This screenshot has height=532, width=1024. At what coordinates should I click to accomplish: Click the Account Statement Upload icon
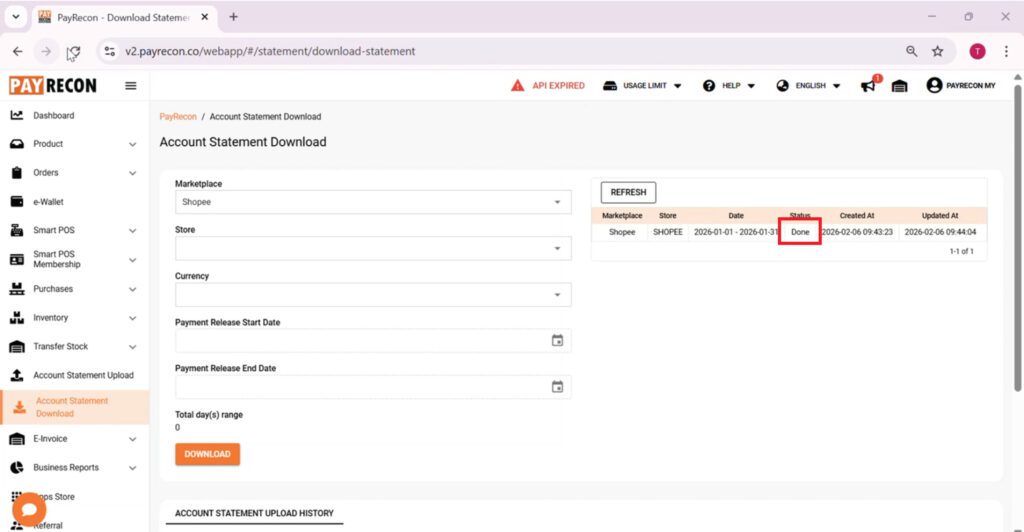click(17, 375)
